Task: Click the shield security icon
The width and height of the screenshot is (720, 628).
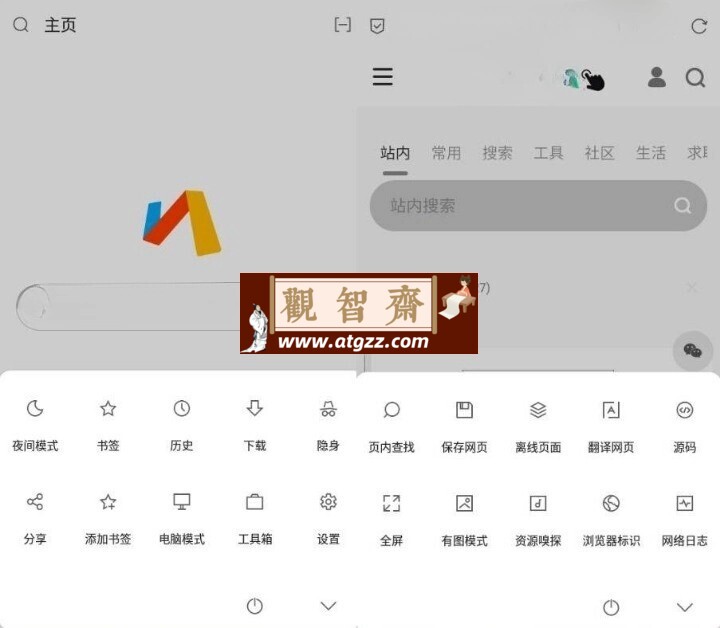Action: 377,26
